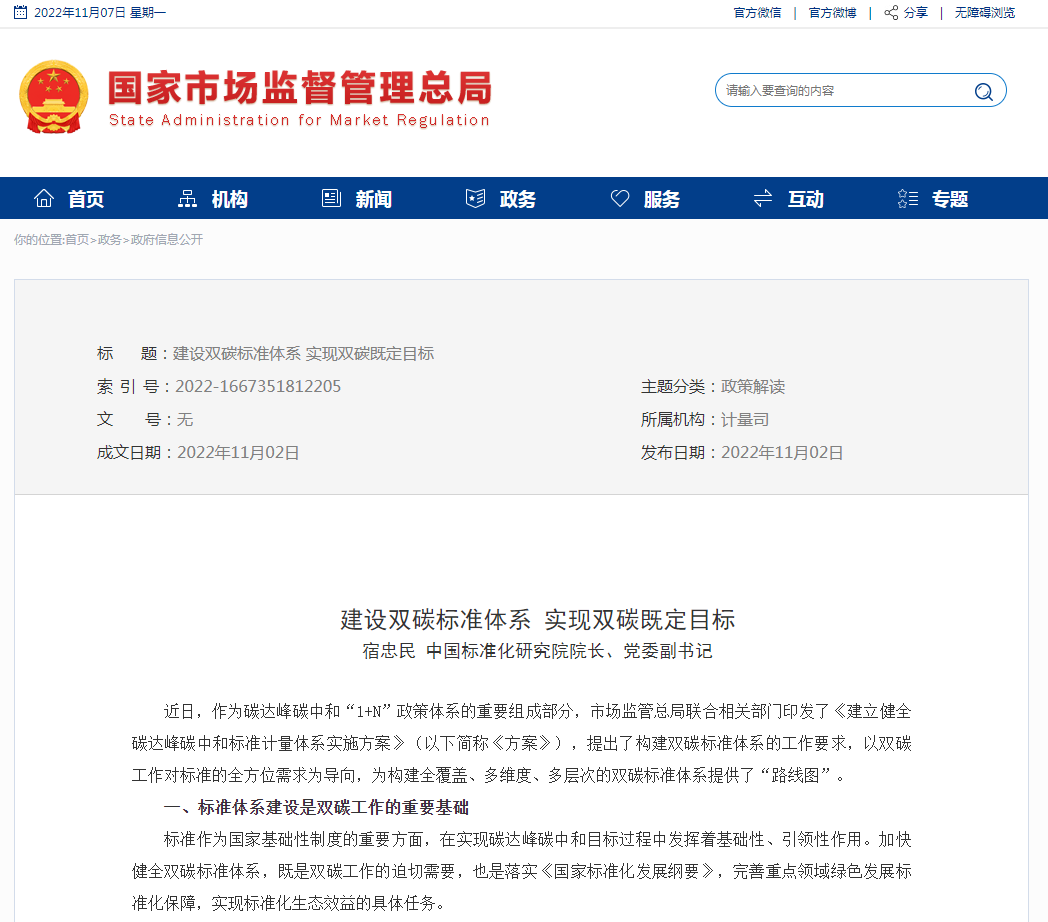Click the news icon beside 新闻
Image resolution: width=1048 pixels, height=922 pixels.
pos(331,197)
